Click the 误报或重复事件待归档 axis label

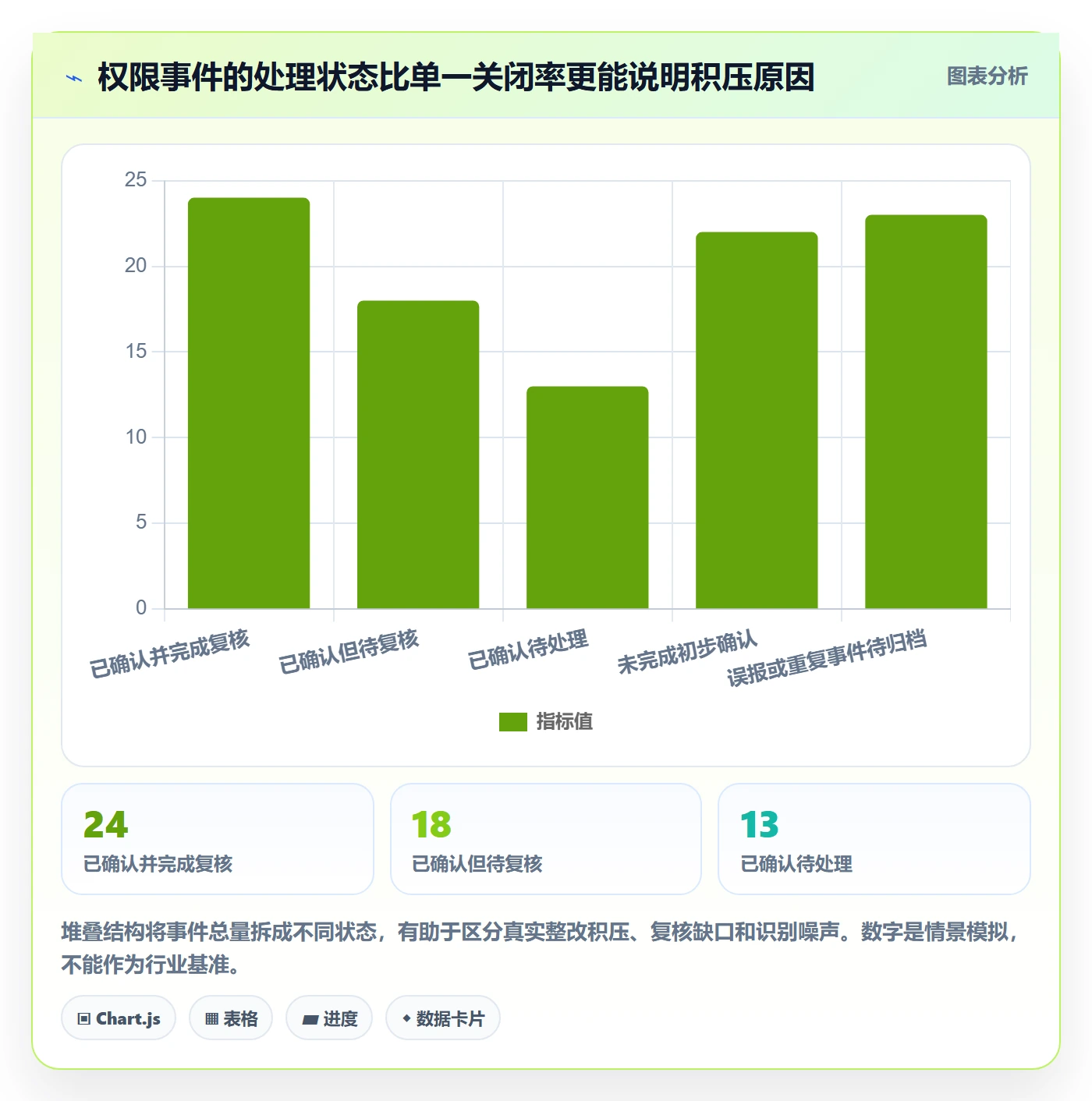(x=827, y=659)
